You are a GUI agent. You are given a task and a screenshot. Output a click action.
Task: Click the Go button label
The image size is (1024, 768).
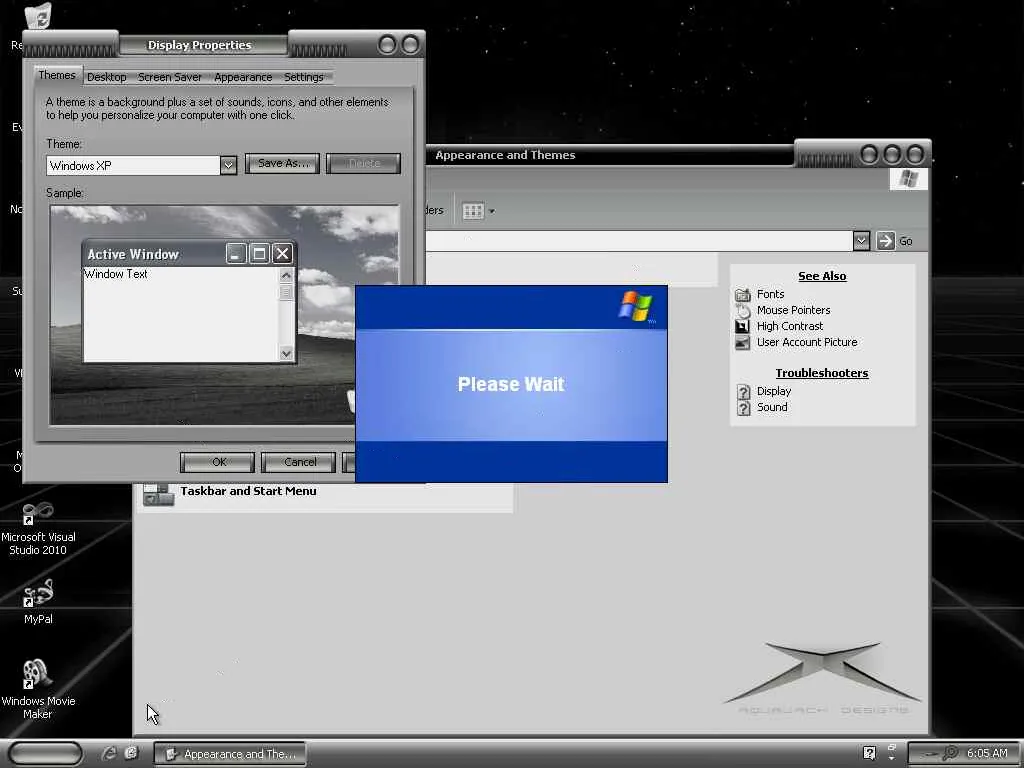click(x=906, y=241)
